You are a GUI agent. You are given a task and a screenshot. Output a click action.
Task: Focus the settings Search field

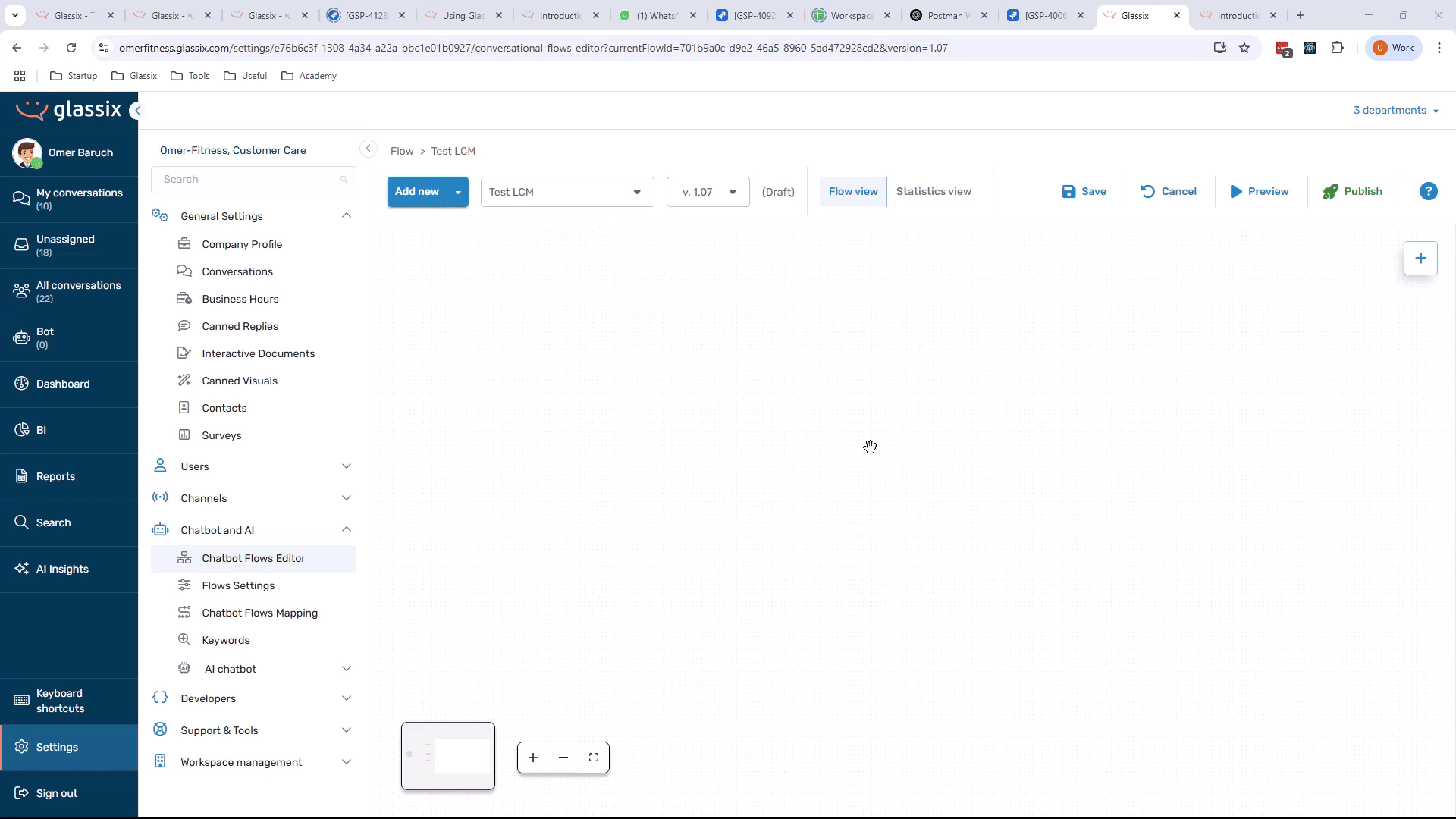click(x=253, y=180)
